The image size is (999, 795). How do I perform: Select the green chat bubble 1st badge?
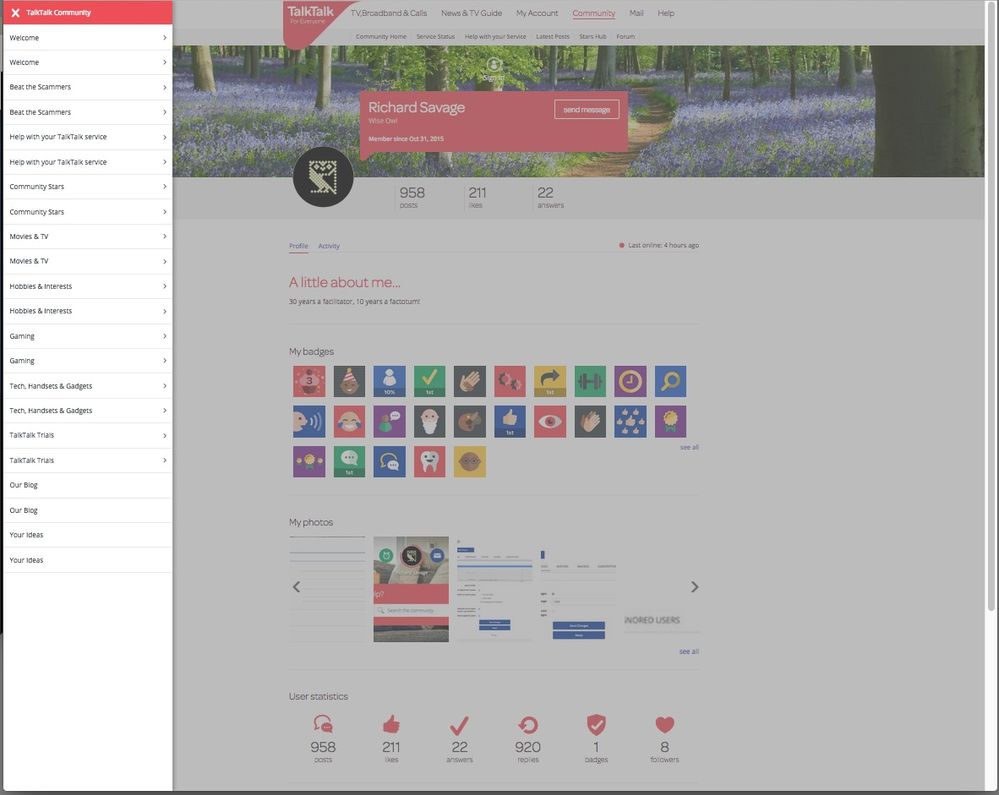click(349, 461)
